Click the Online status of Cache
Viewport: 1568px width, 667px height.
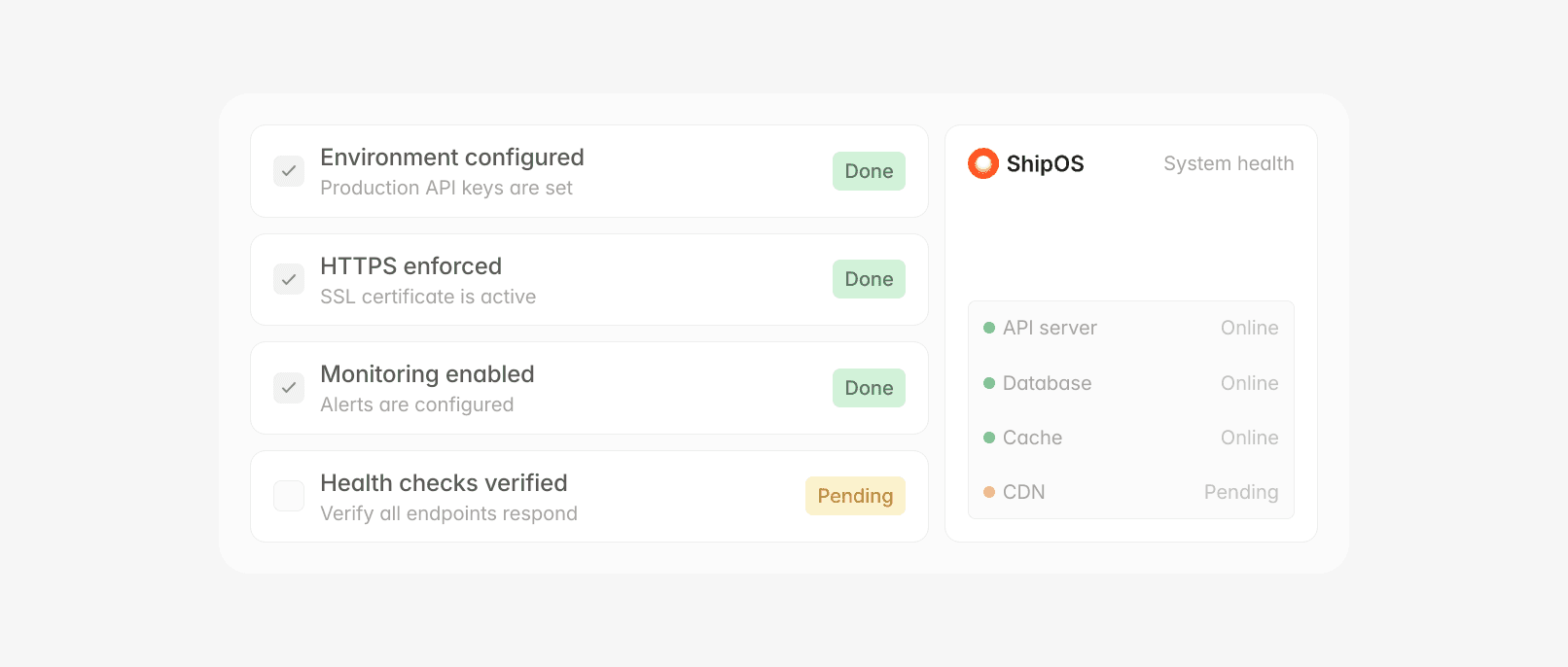(1249, 438)
